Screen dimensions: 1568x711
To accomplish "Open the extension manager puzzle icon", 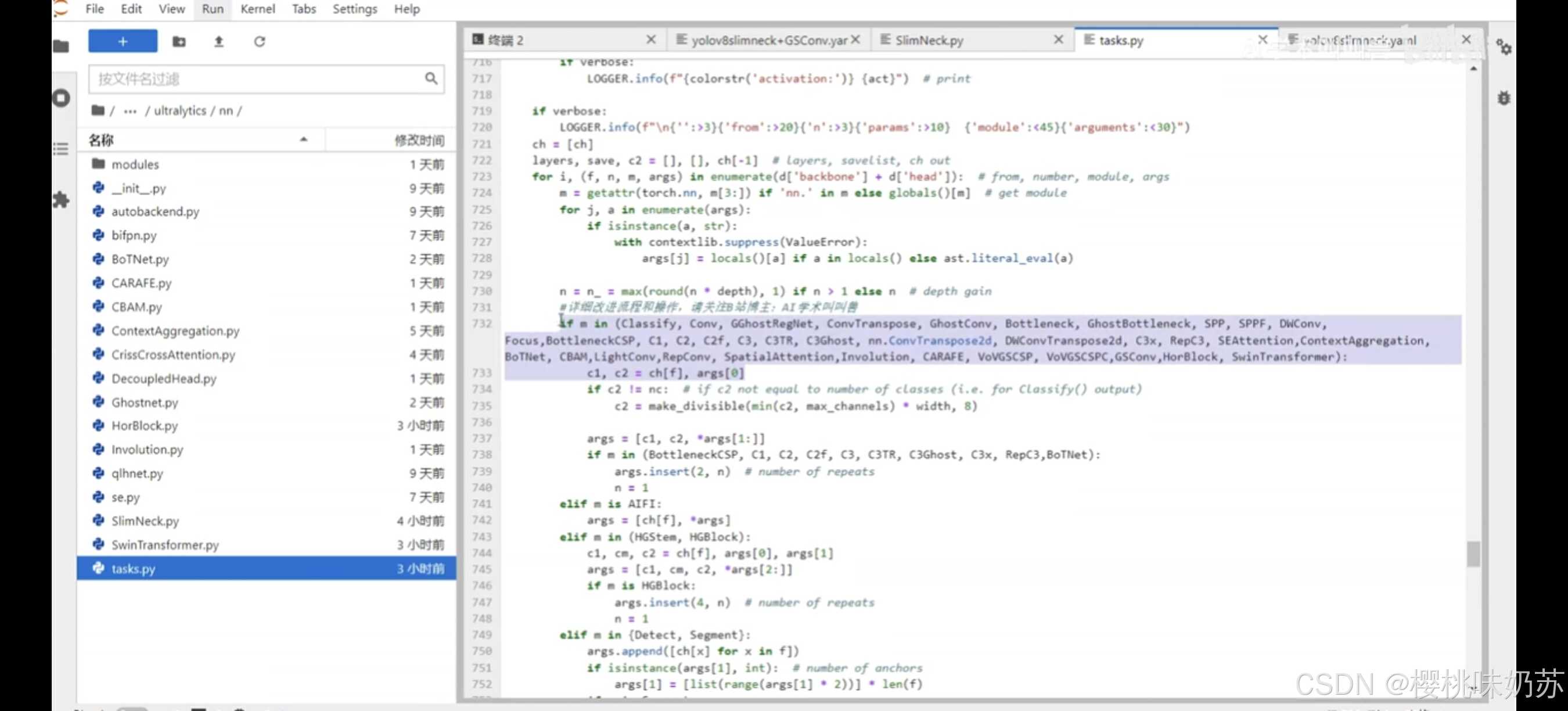I will pyautogui.click(x=62, y=200).
